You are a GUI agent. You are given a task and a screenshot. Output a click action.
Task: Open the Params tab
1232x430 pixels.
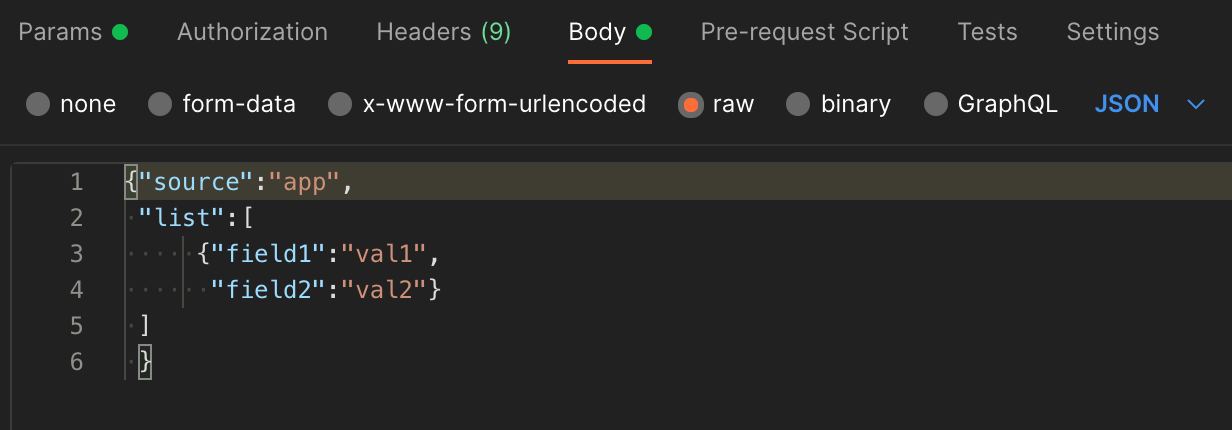[73, 32]
